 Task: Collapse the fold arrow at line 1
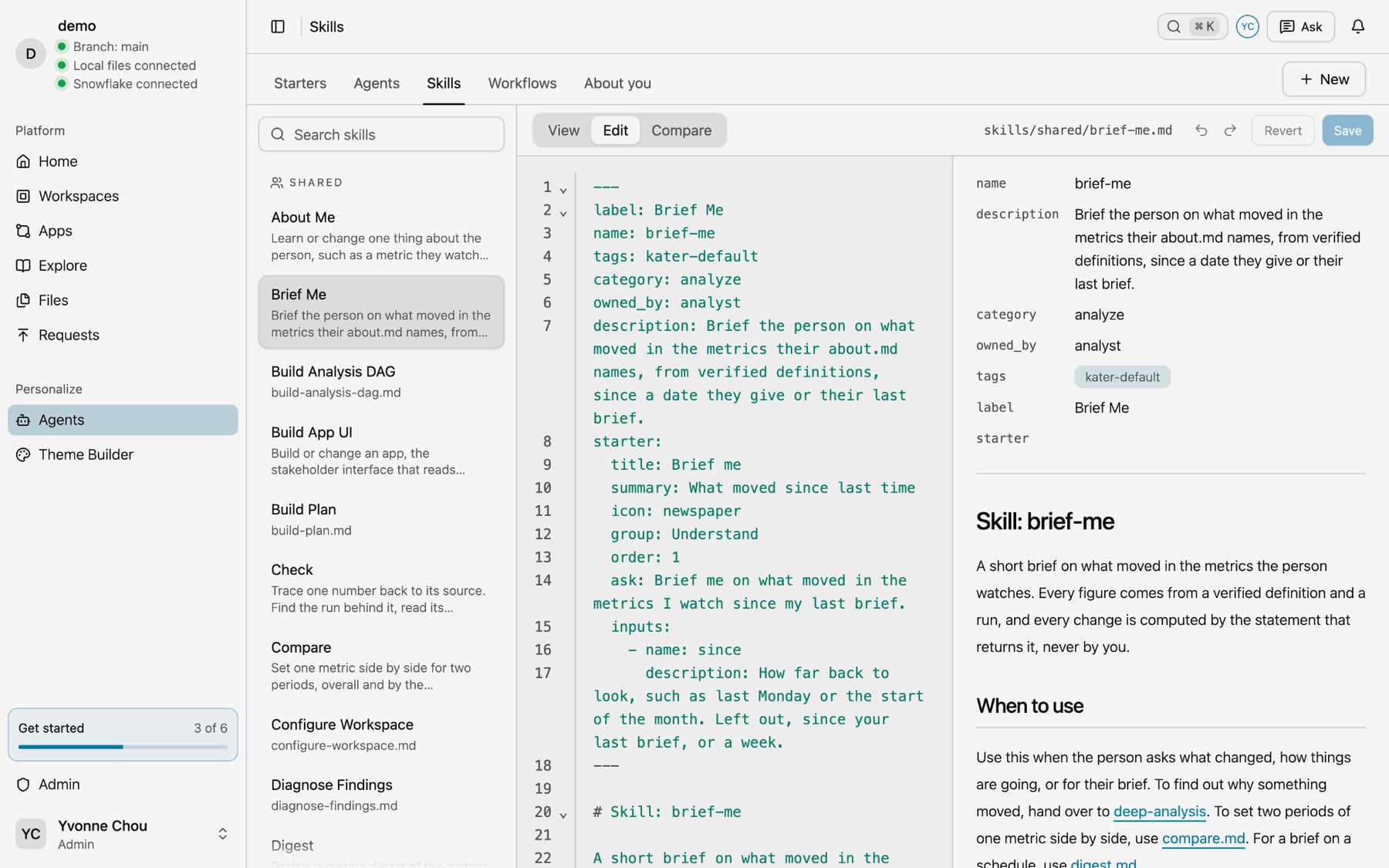[x=563, y=190]
